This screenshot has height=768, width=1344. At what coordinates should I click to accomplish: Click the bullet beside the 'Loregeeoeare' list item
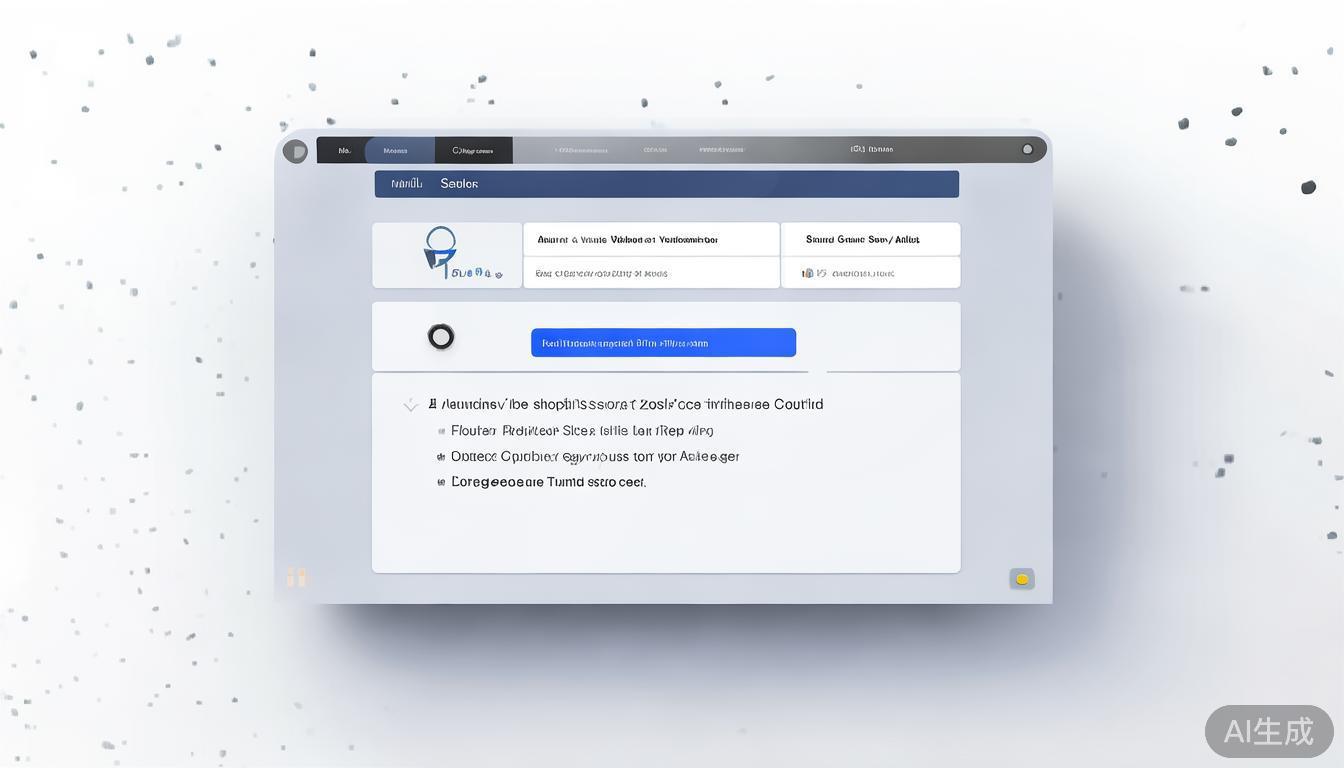441,482
